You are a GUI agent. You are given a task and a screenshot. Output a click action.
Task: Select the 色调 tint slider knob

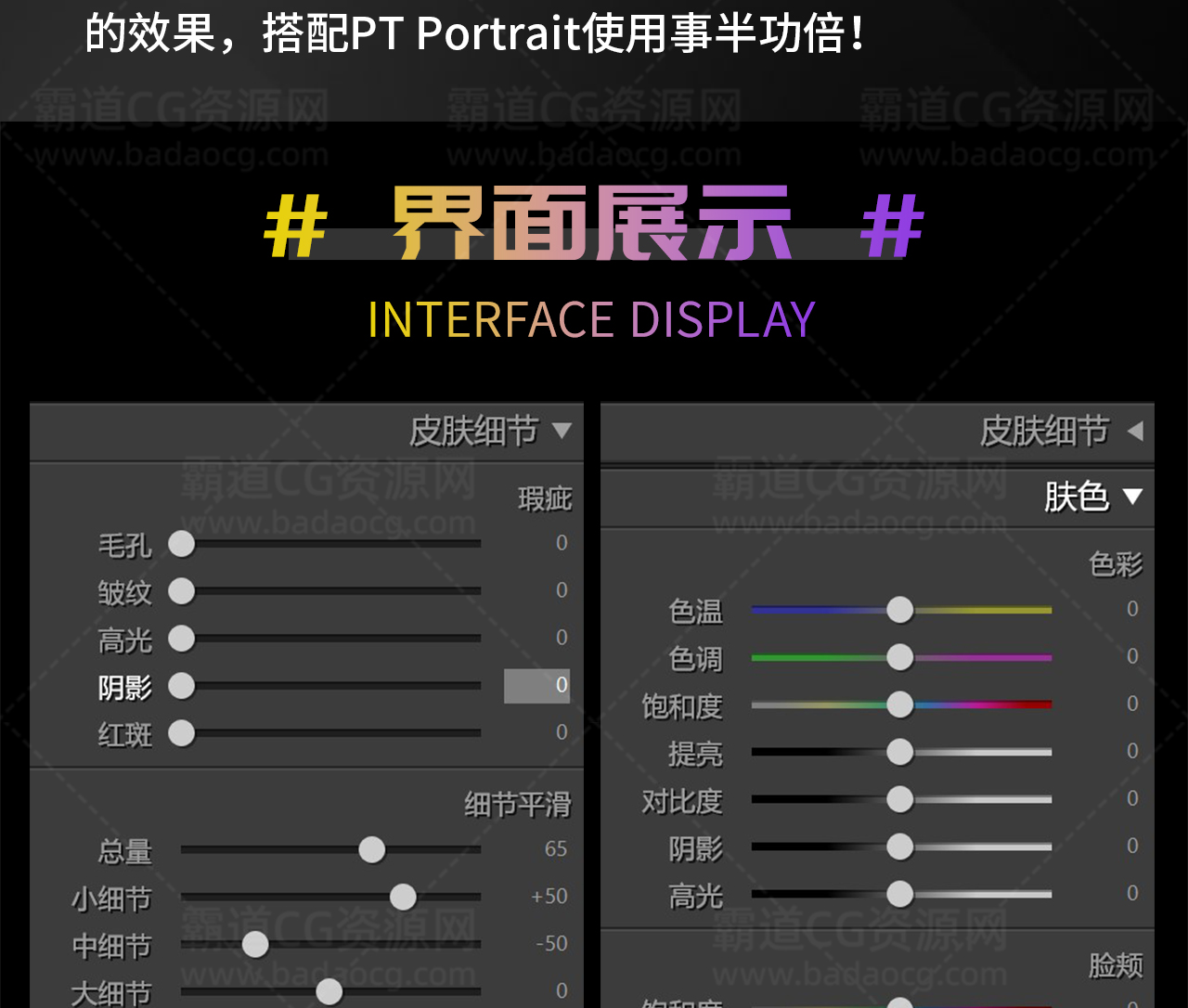[899, 657]
